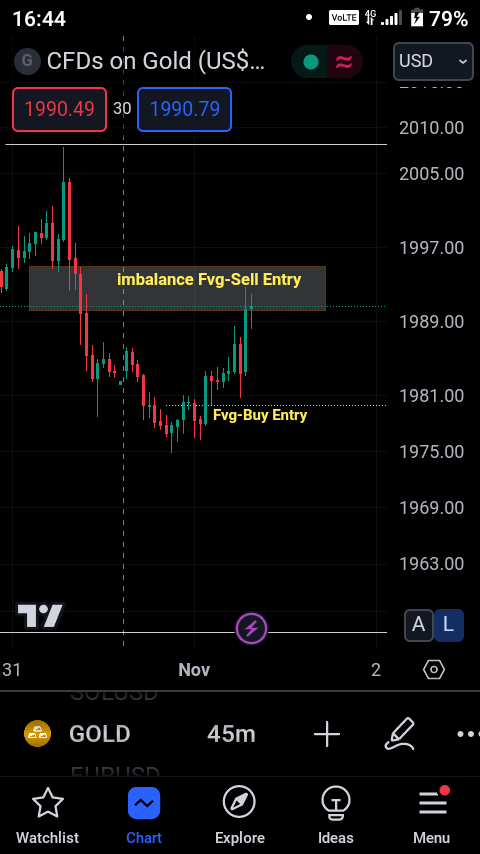480x854 pixels.
Task: Select the gray FVG sell zone rectangle
Action: (177, 289)
